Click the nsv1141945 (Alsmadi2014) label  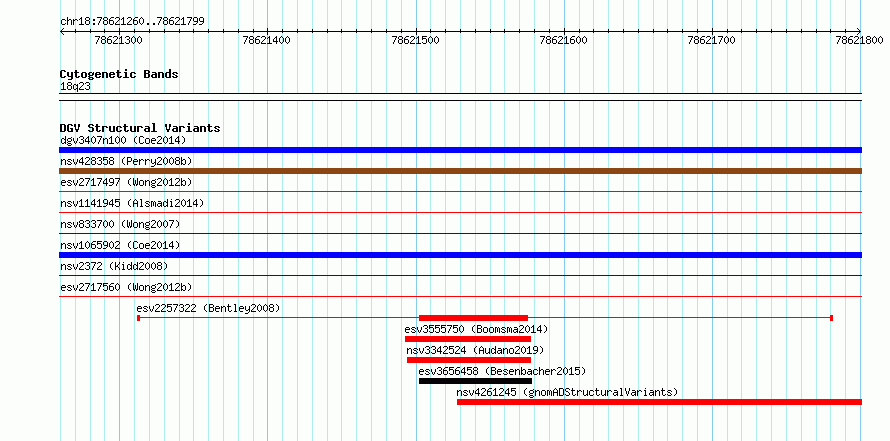(x=132, y=203)
